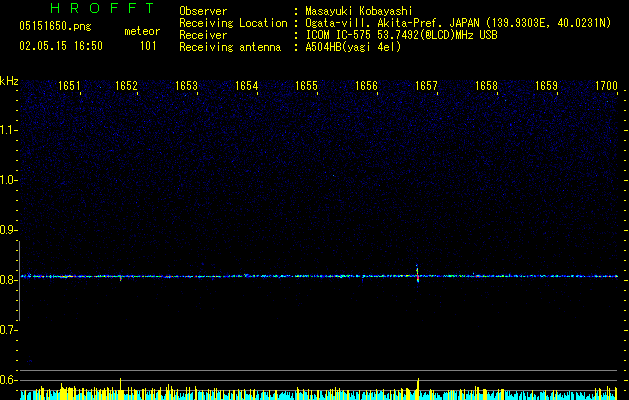Viewport: 629px width, 400px height.
Task: Click observer name Masayuki Kobayashi
Action: (x=359, y=11)
